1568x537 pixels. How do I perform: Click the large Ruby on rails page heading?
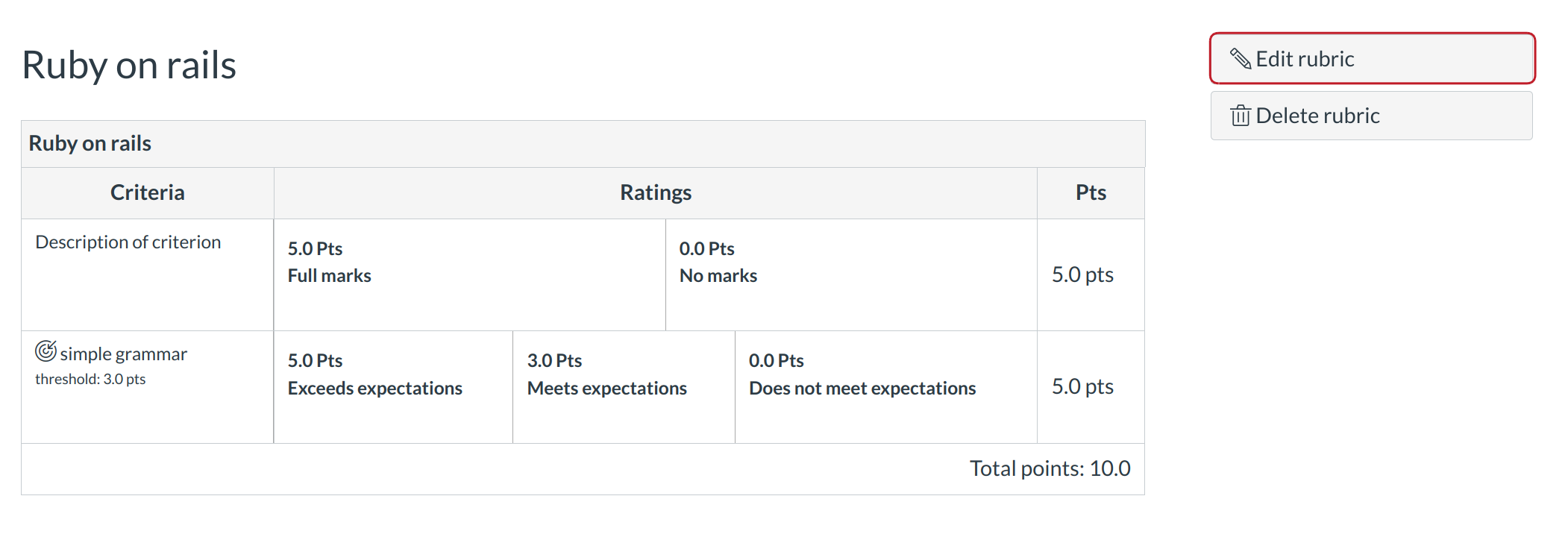pos(129,65)
